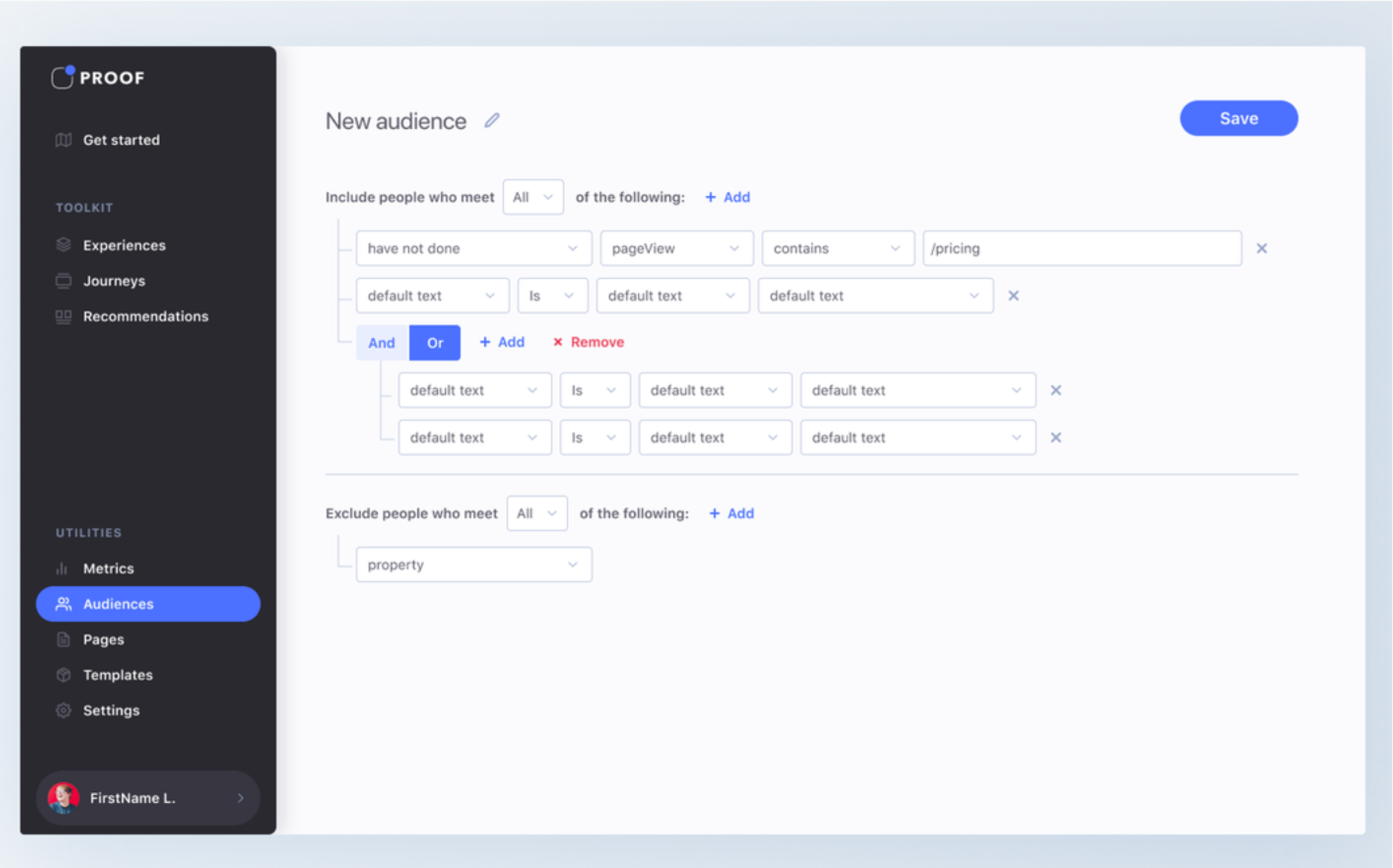The image size is (1393, 868).
Task: Click the Proof logo icon
Action: click(63, 77)
